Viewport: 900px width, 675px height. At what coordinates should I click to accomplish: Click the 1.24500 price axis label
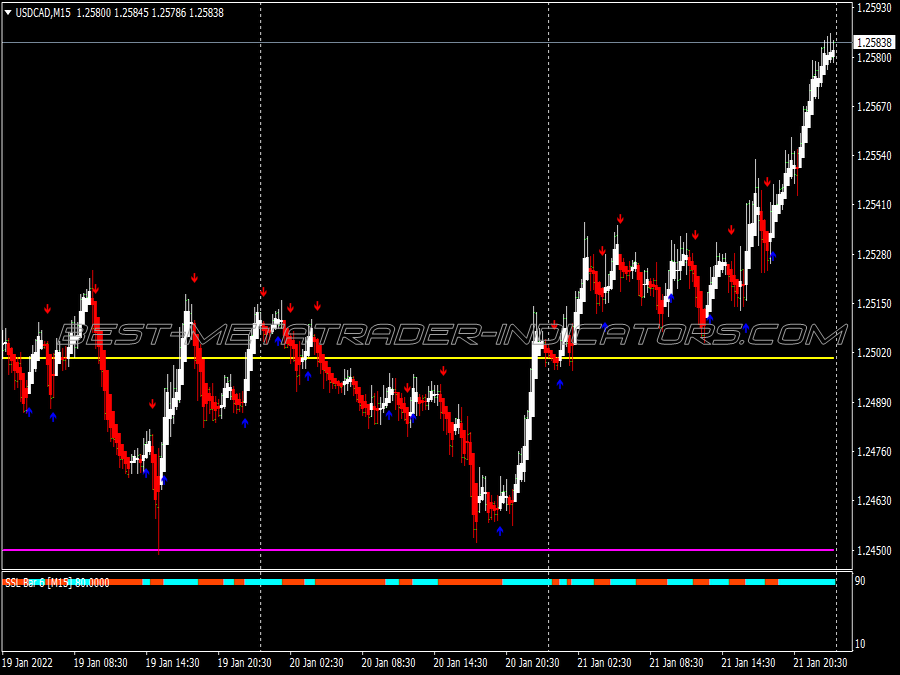point(874,550)
